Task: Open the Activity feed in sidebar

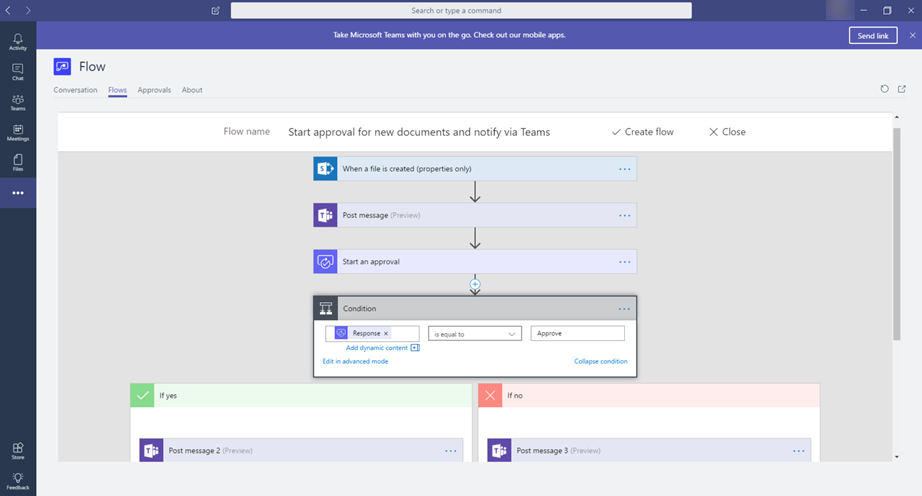Action: click(x=17, y=41)
